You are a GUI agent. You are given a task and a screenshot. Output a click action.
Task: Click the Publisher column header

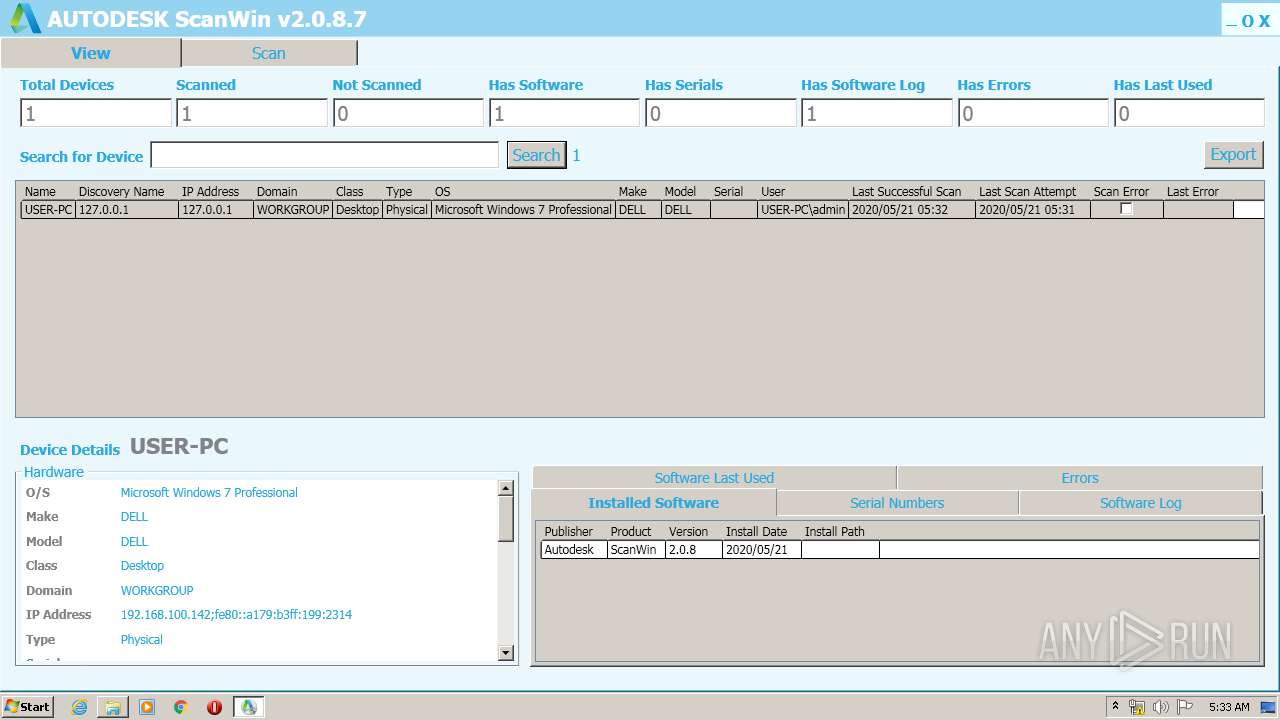(568, 532)
